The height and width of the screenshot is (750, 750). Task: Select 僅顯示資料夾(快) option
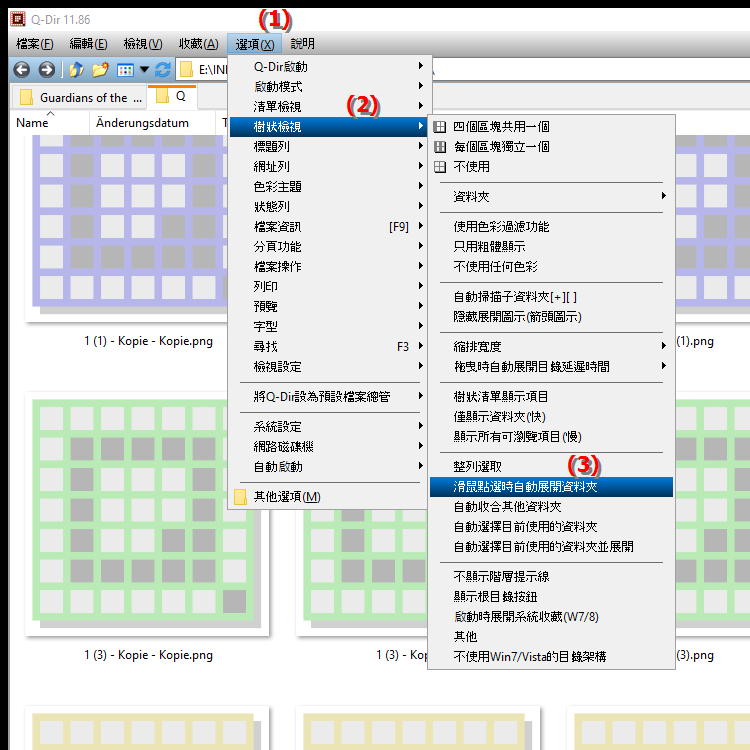pos(551,417)
